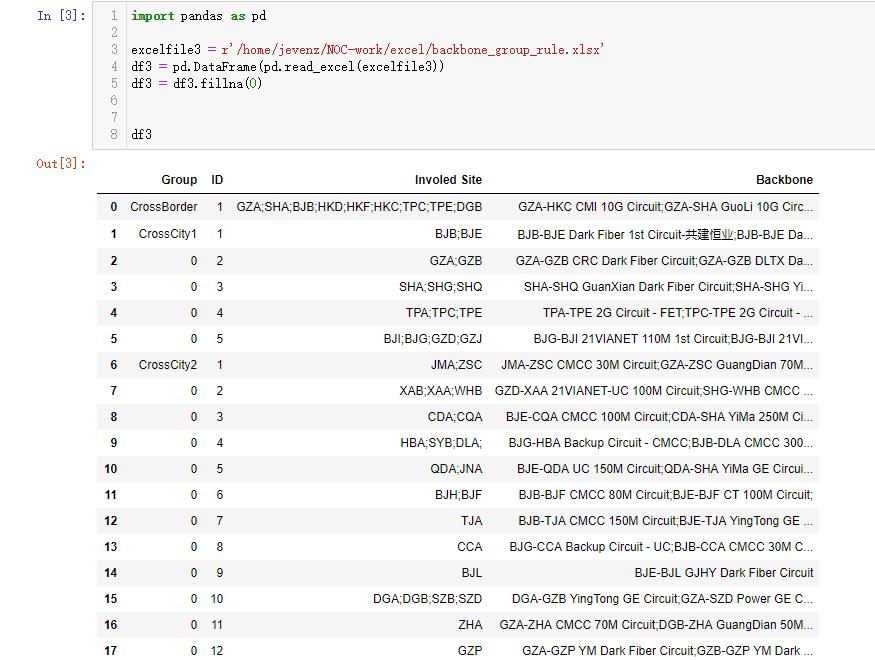Click the ID value 10 in row 15

click(x=217, y=599)
